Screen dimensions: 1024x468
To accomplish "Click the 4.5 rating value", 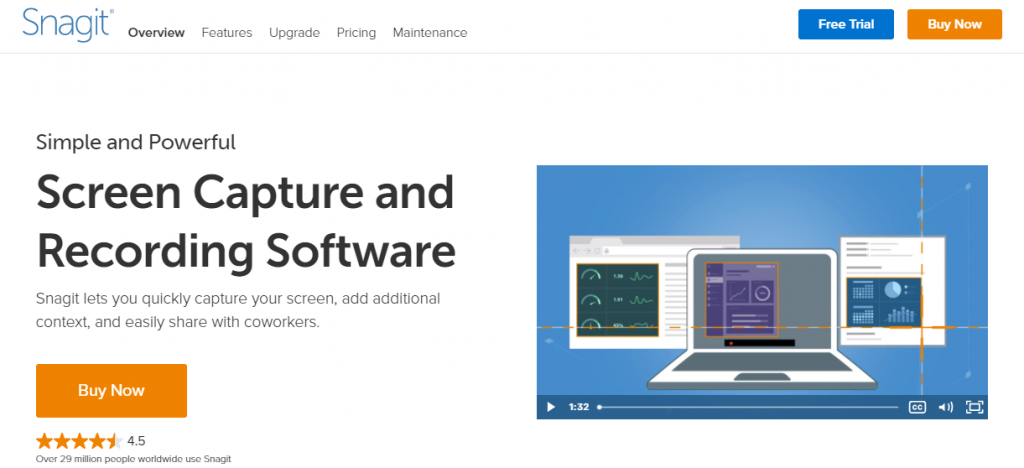I will tap(136, 441).
